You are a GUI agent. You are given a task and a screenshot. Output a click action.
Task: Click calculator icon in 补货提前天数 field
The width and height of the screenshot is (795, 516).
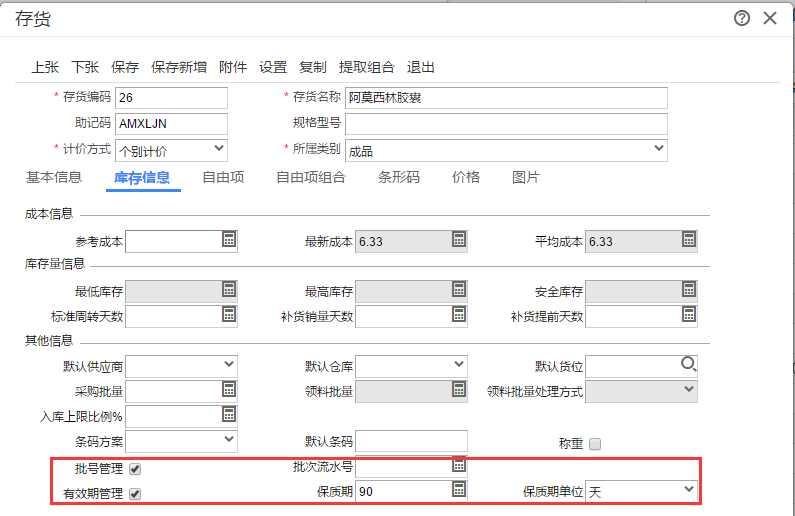[689, 314]
